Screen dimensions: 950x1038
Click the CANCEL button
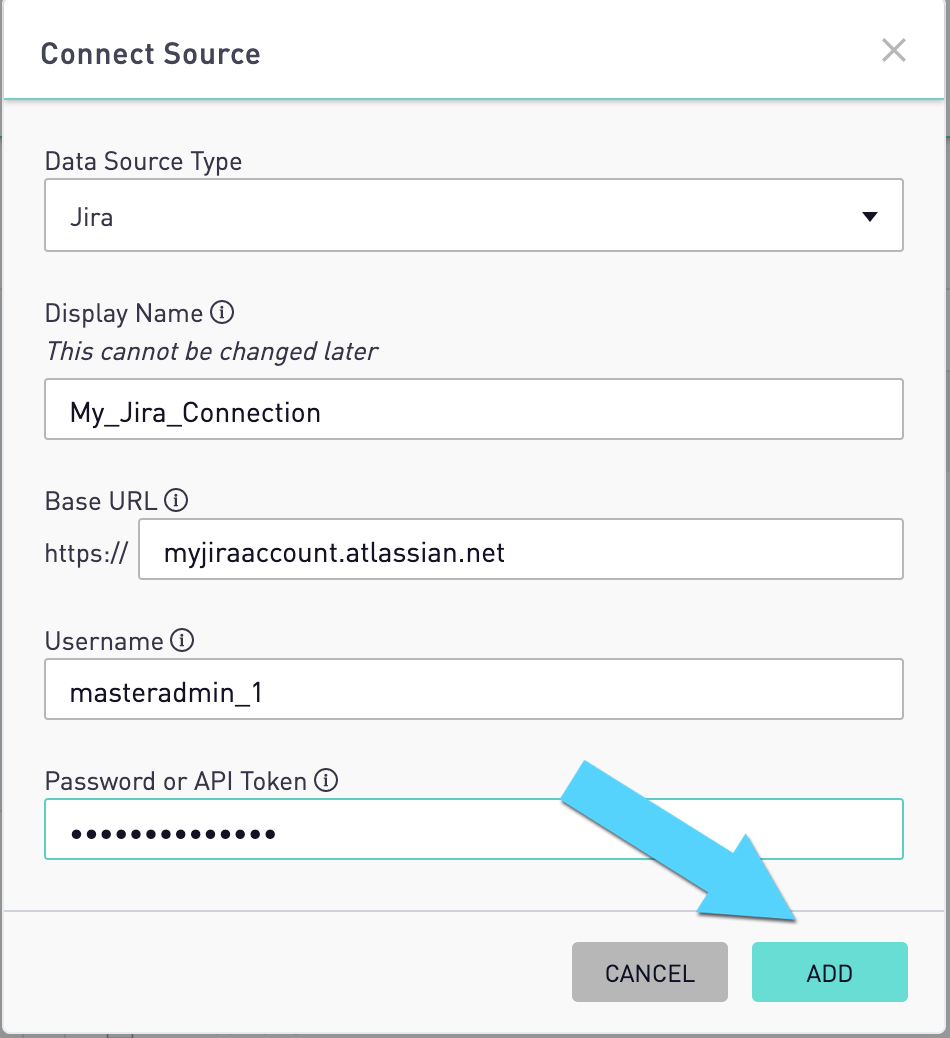650,972
